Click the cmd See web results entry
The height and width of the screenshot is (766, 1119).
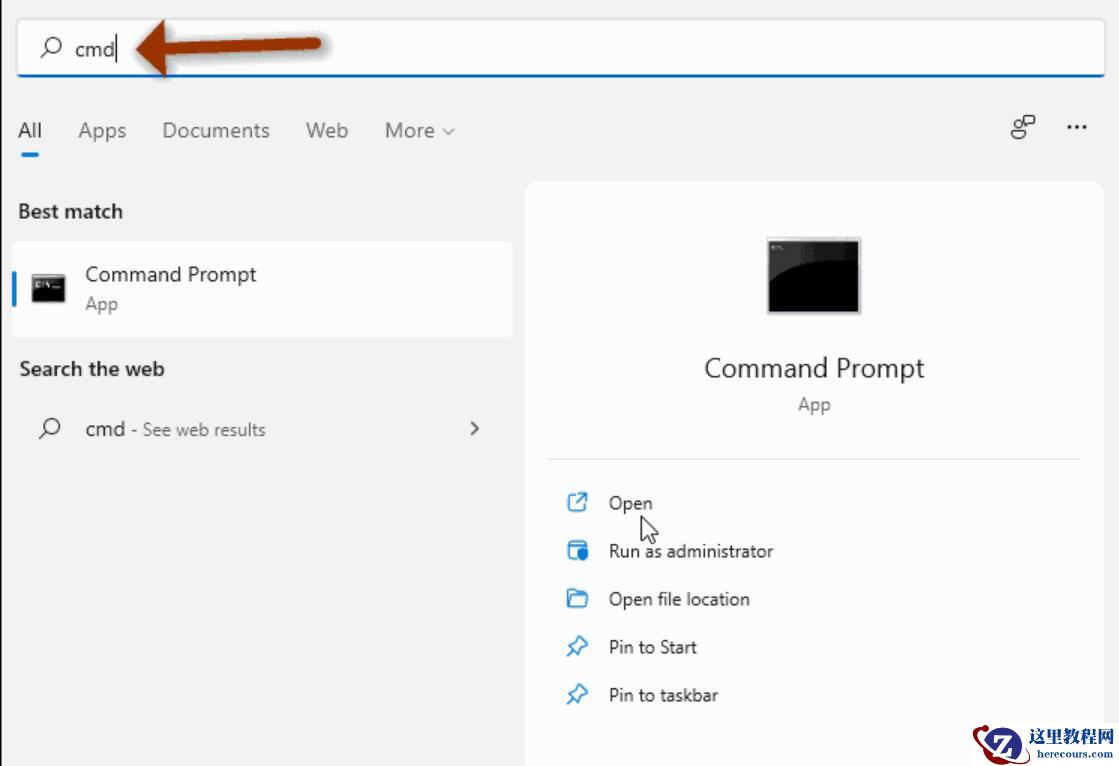click(x=175, y=429)
